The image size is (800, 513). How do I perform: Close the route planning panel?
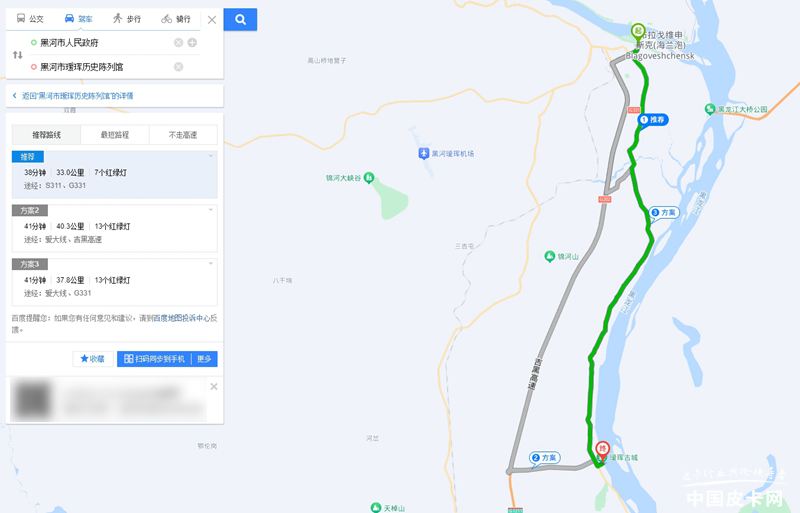click(212, 19)
